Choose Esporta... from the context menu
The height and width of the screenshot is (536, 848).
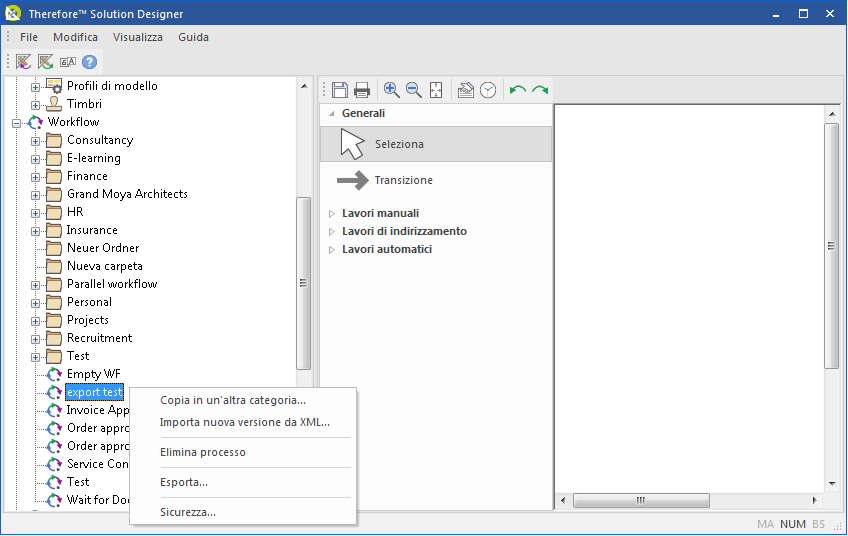[184, 482]
